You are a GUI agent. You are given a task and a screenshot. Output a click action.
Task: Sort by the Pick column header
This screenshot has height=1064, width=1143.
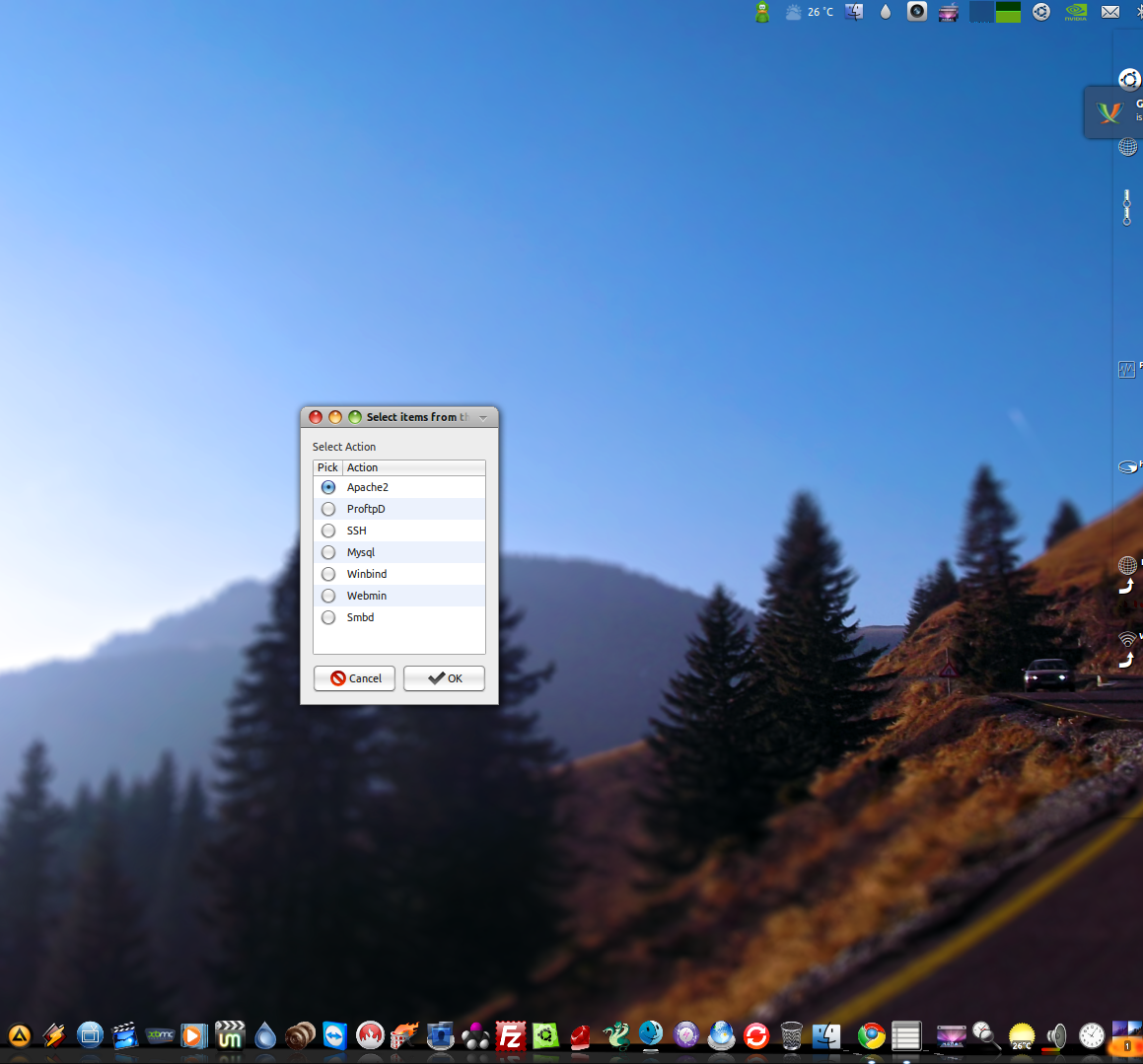tap(327, 467)
